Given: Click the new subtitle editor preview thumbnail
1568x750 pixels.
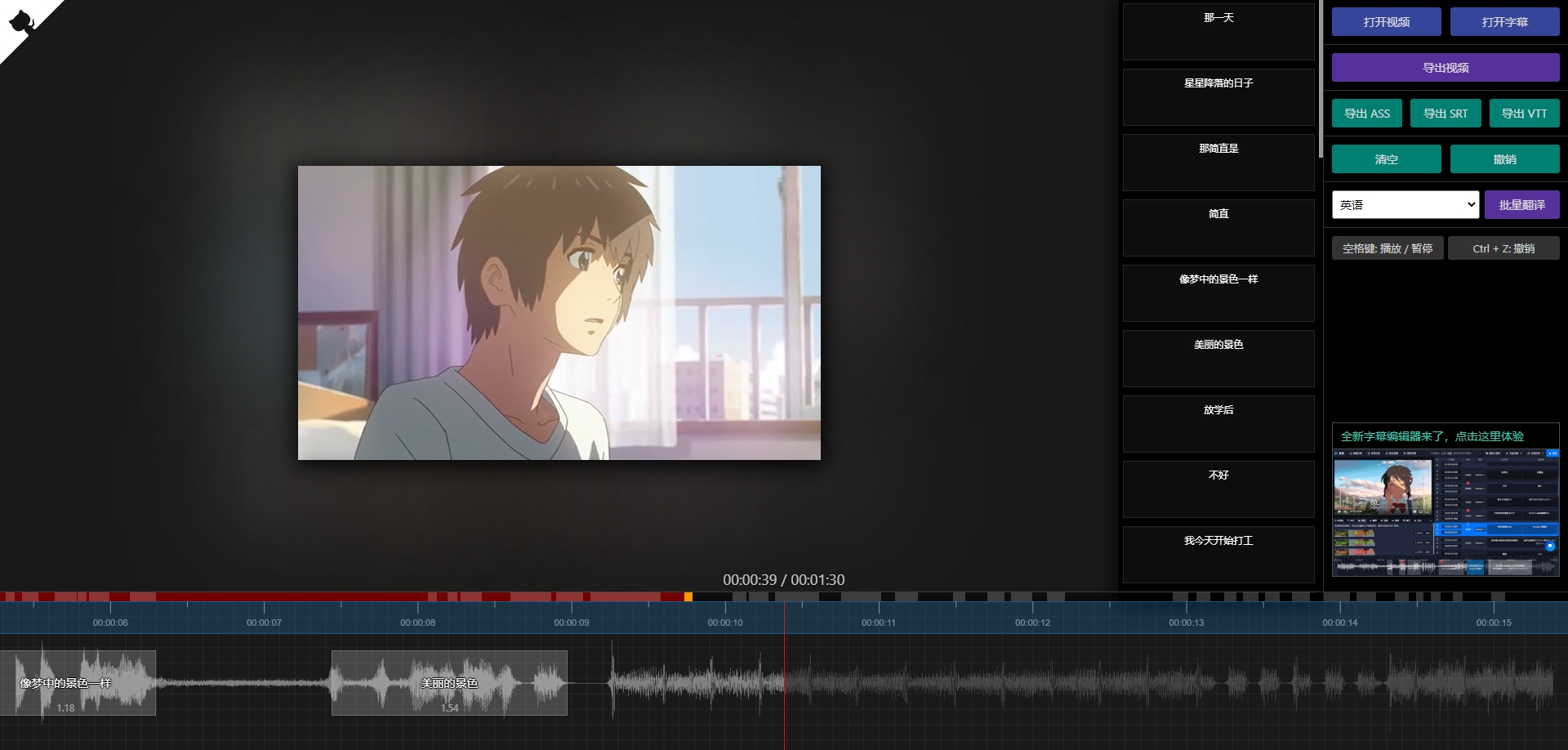Looking at the screenshot, I should click(x=1445, y=513).
